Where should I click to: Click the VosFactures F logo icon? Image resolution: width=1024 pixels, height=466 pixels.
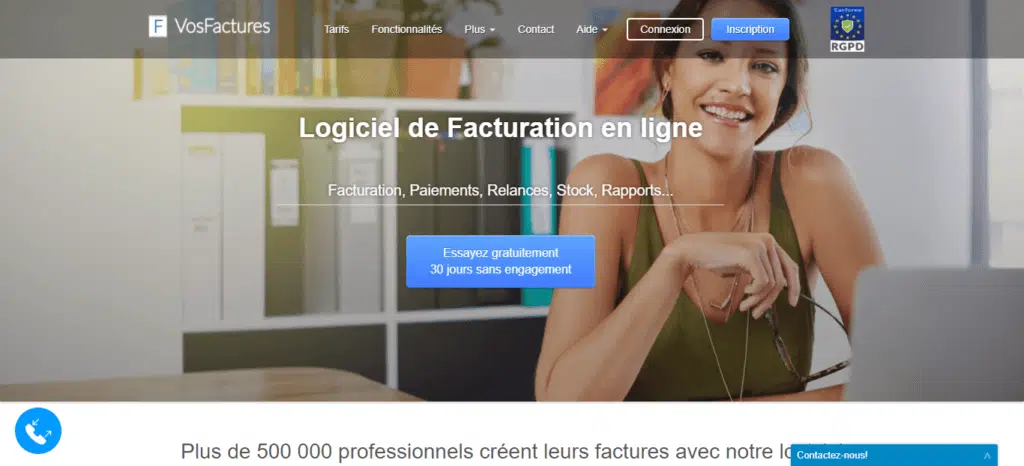157,26
